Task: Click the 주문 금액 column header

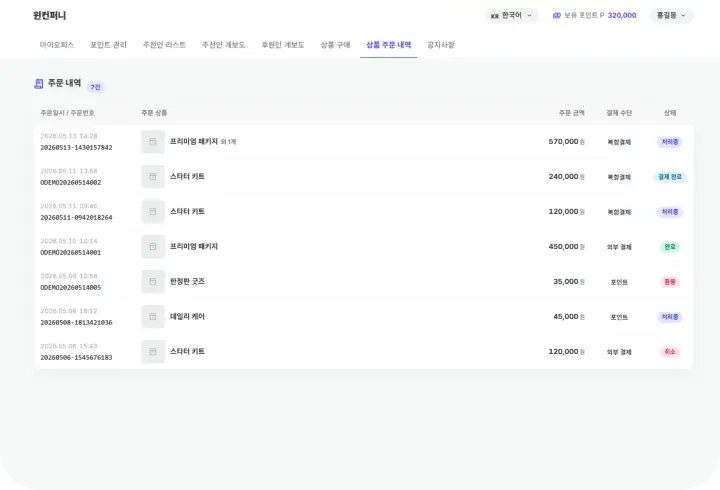Action: [x=572, y=113]
